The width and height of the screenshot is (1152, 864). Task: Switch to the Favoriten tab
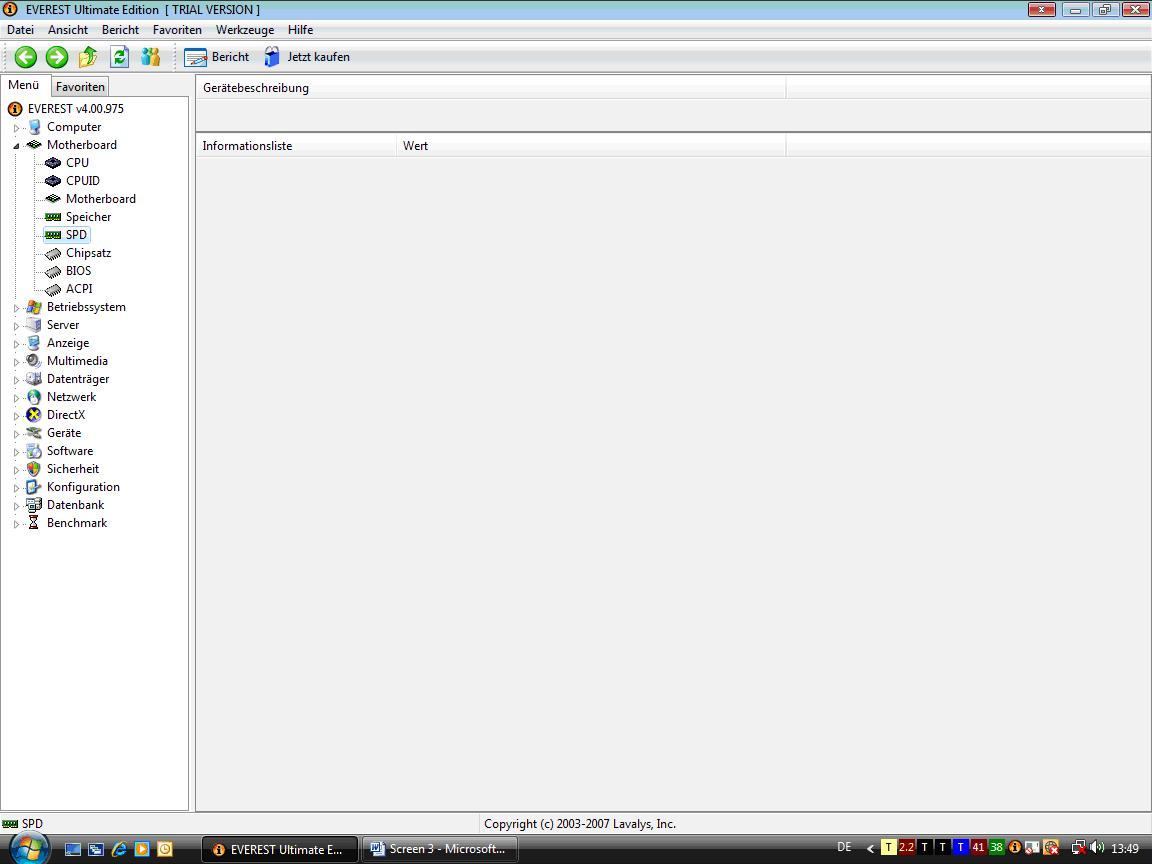(x=80, y=87)
